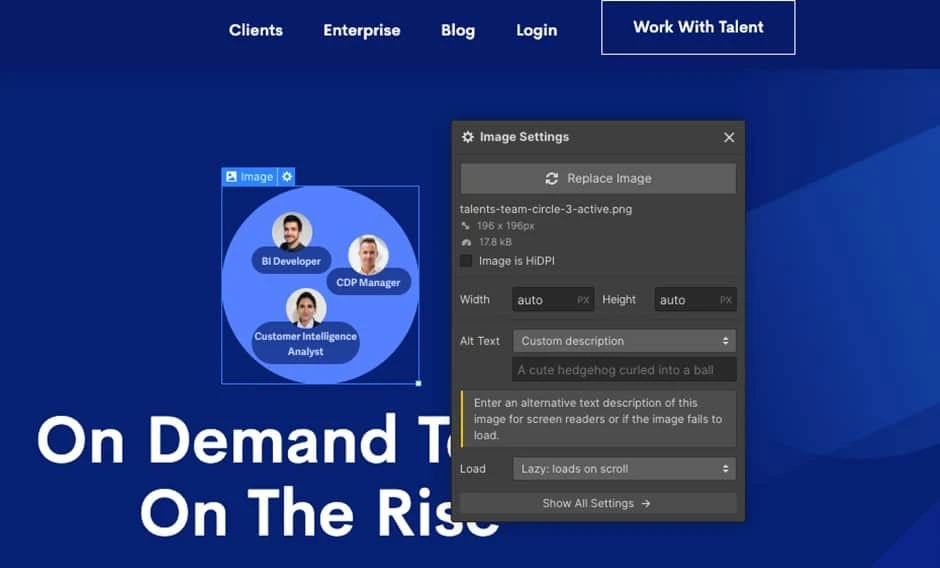Click Show All Settings button
This screenshot has height=568, width=940.
(x=598, y=504)
